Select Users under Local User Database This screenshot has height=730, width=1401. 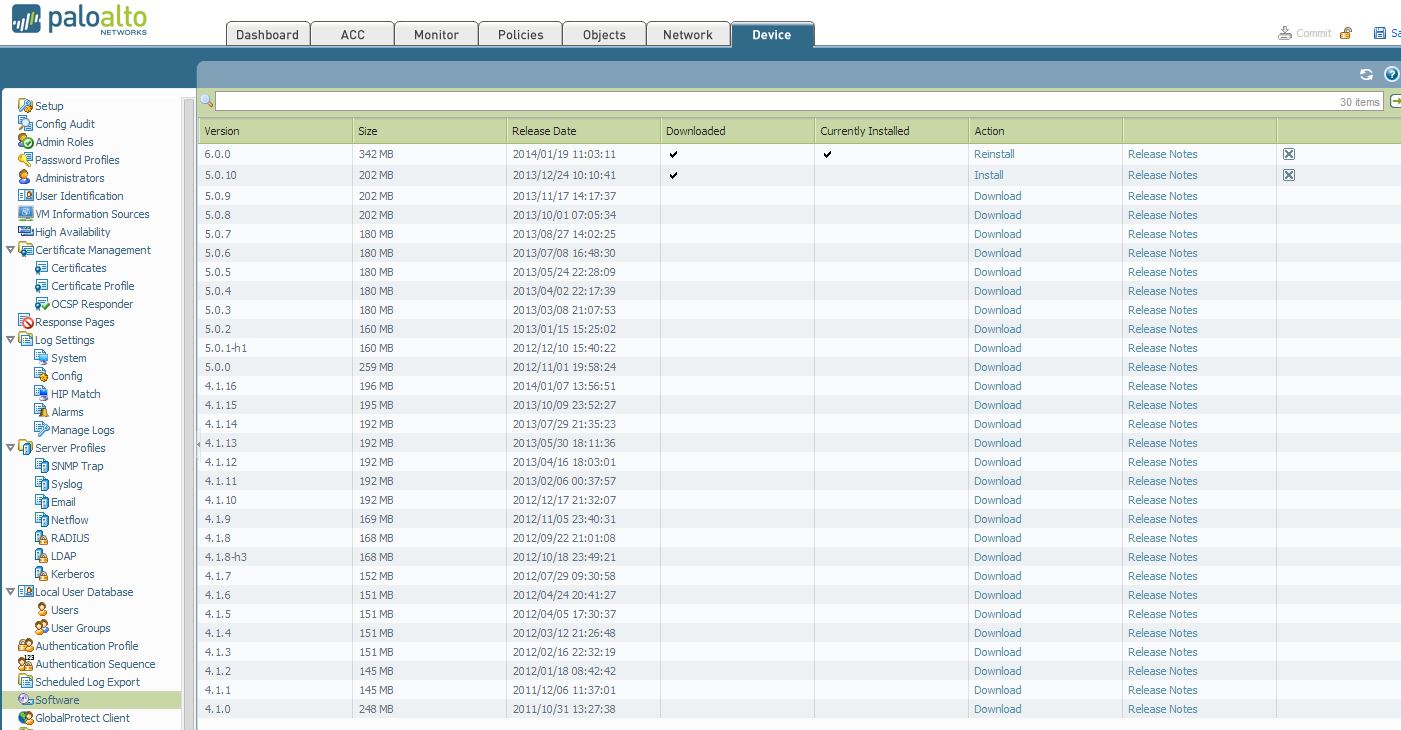tap(65, 610)
